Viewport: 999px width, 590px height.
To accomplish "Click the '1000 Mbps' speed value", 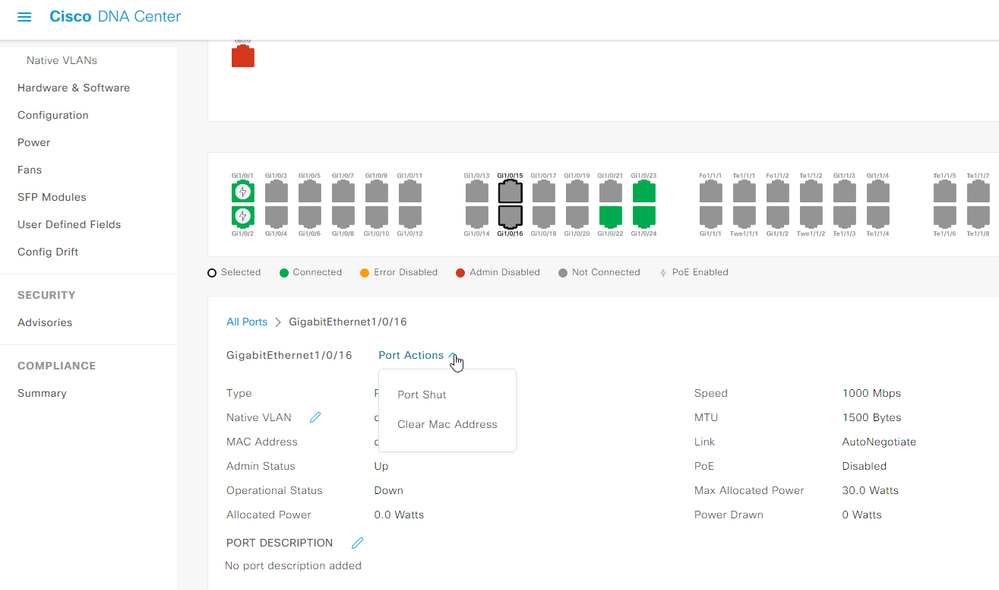I will pyautogui.click(x=872, y=393).
